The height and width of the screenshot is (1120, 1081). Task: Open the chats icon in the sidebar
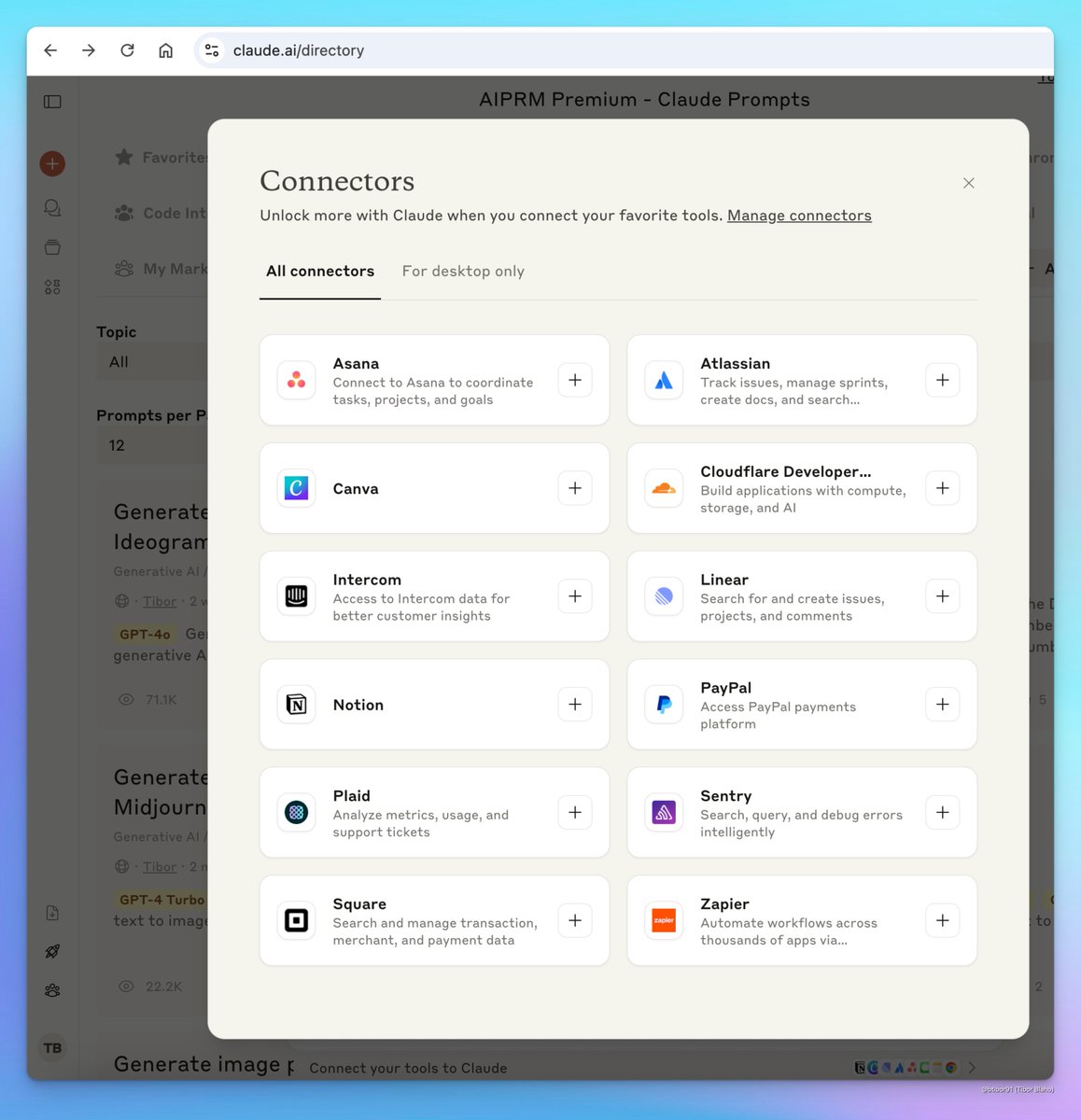52,208
